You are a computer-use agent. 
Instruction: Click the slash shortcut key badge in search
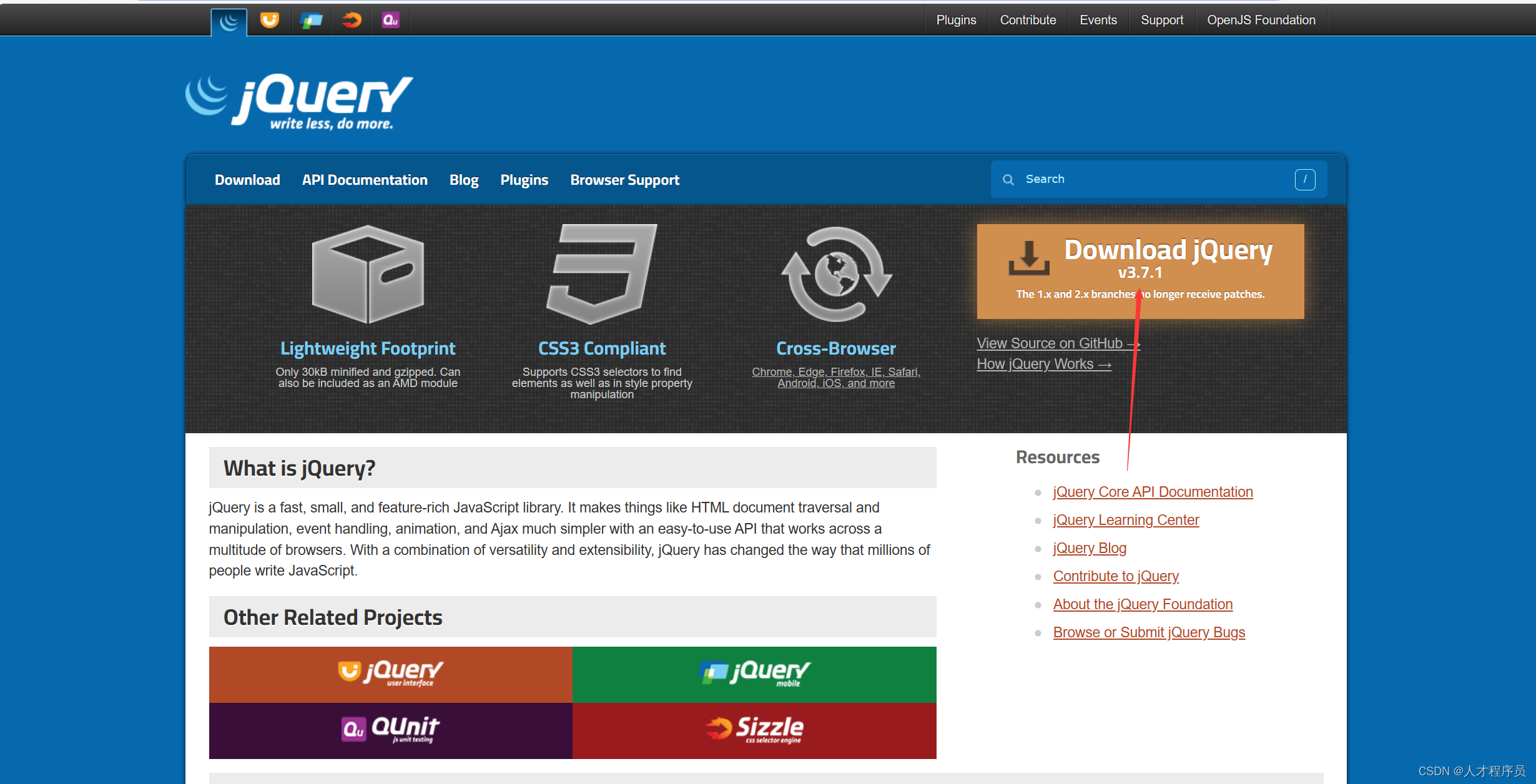point(1305,179)
